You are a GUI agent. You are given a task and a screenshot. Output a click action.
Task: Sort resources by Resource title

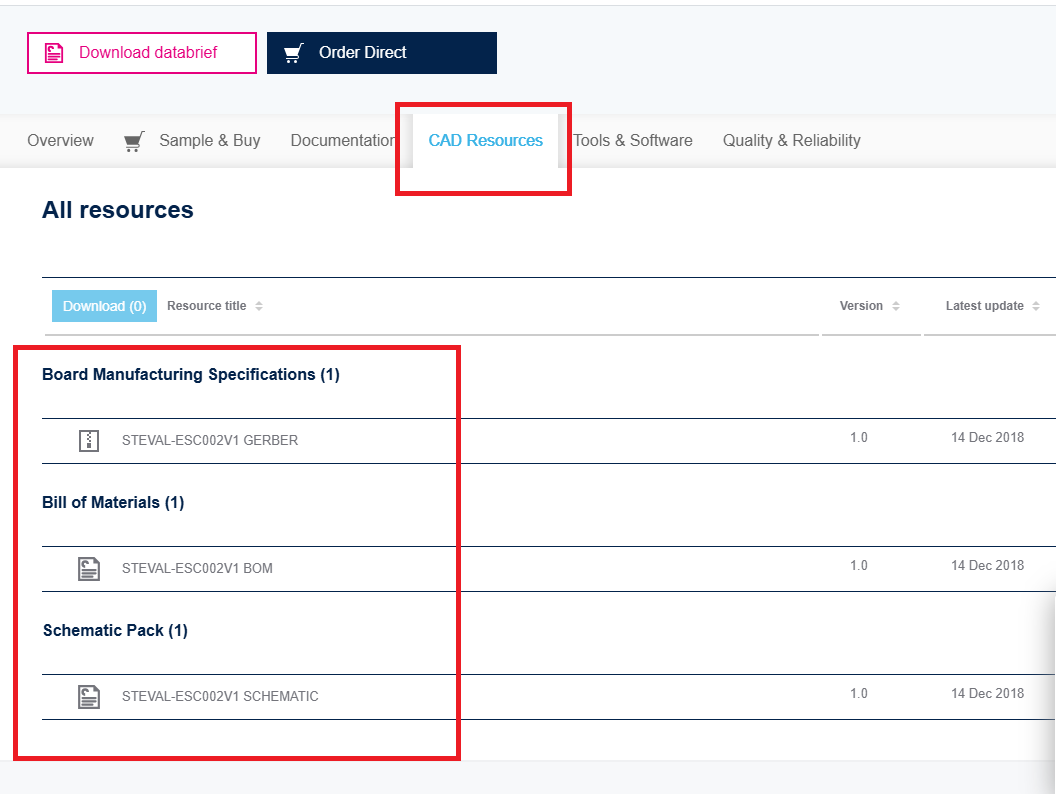pos(214,305)
